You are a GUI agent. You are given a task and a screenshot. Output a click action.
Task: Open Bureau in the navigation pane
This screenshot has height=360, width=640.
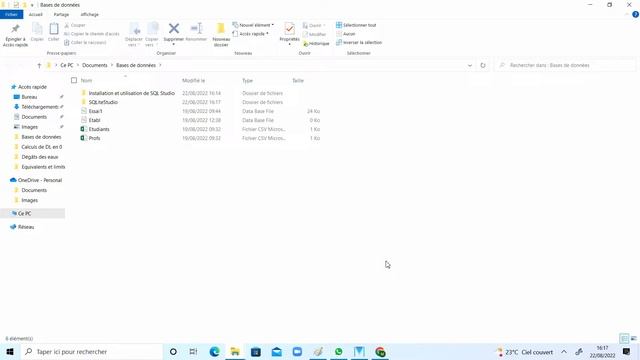(x=29, y=97)
